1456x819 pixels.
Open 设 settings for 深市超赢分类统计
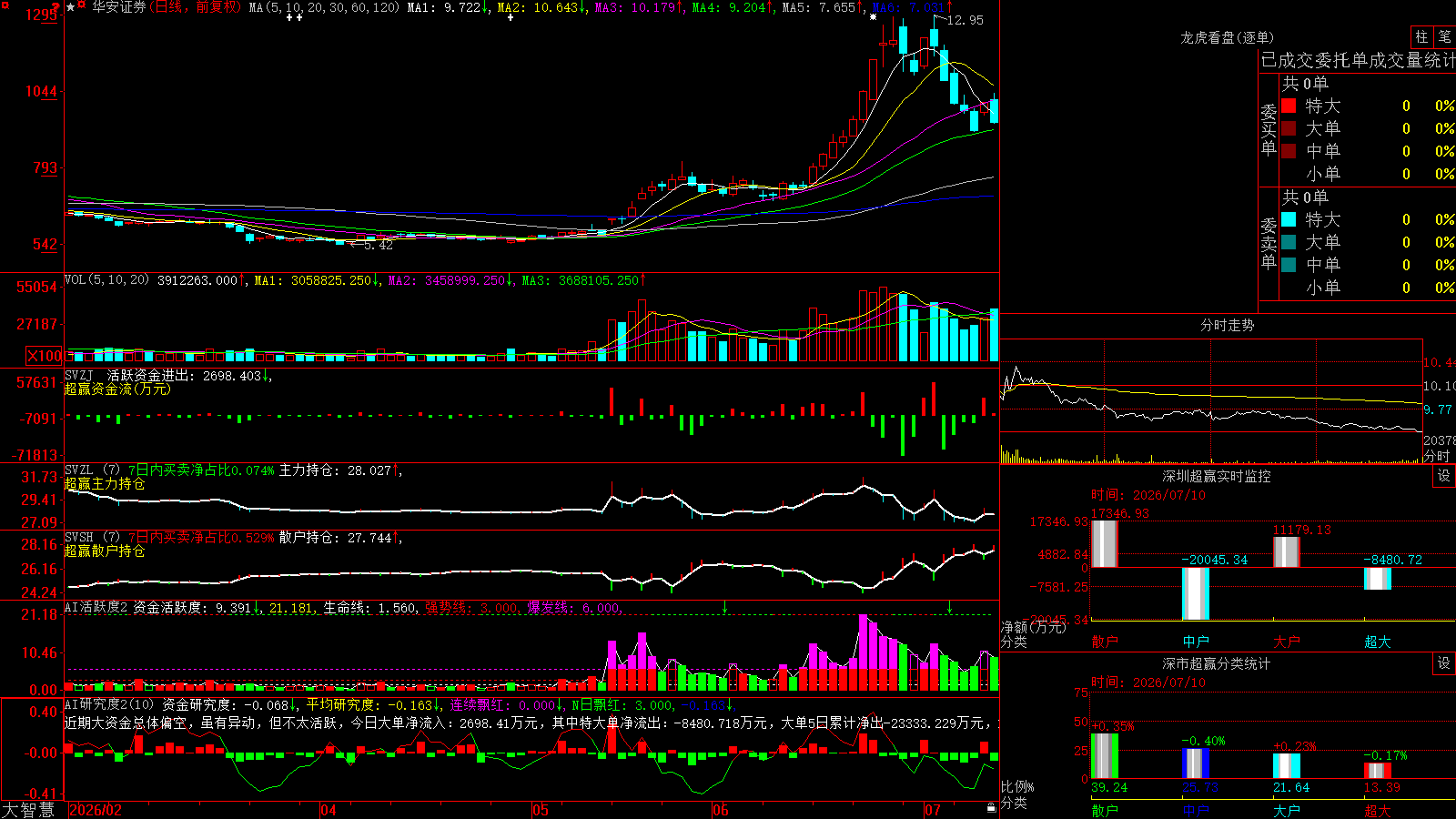pos(1444,663)
